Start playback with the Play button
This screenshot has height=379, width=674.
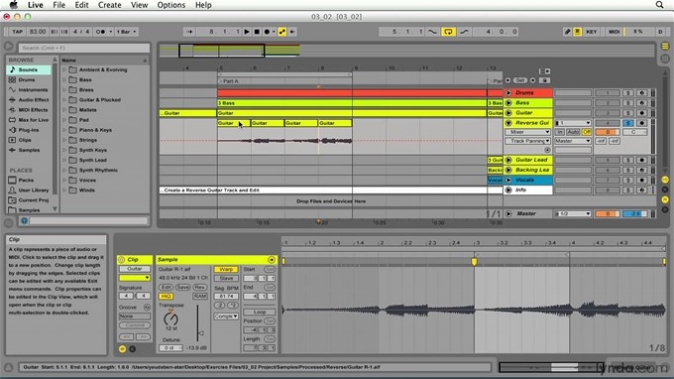pyautogui.click(x=247, y=32)
